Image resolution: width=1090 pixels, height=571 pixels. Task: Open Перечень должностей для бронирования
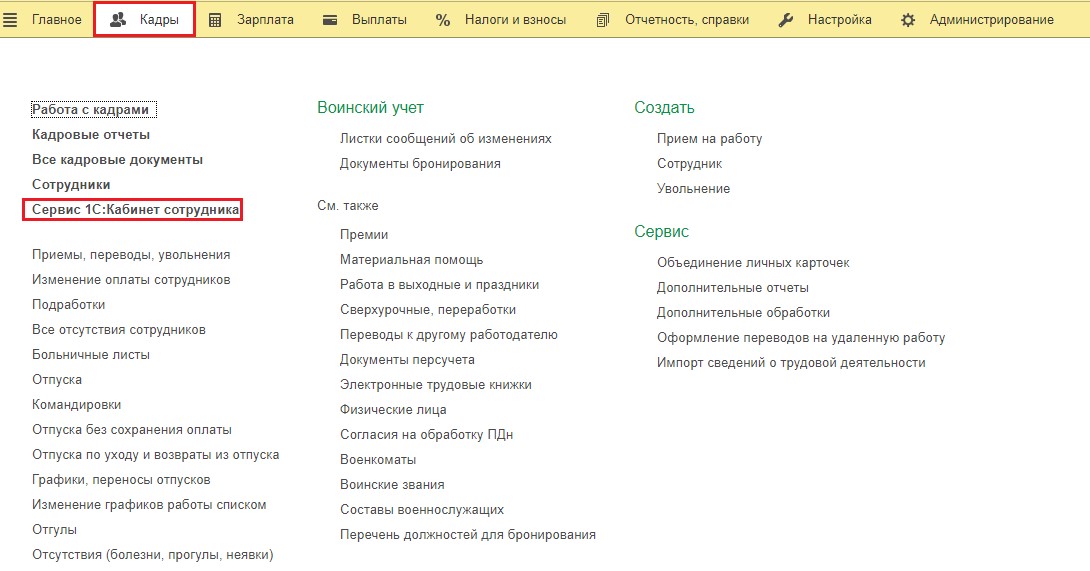[468, 536]
